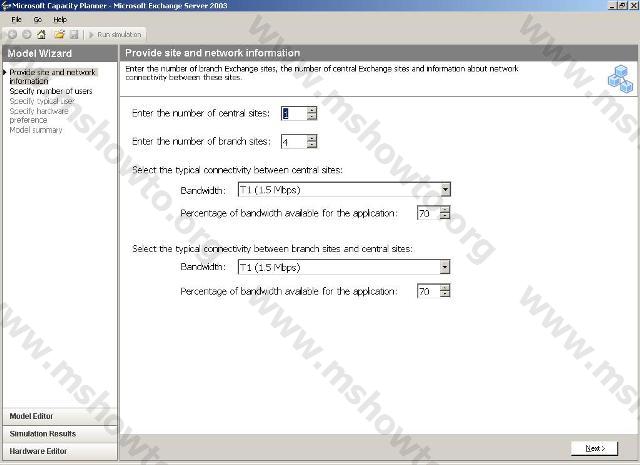The height and width of the screenshot is (465, 640).
Task: Increase number of central sites with up arrow
Action: (x=312, y=110)
